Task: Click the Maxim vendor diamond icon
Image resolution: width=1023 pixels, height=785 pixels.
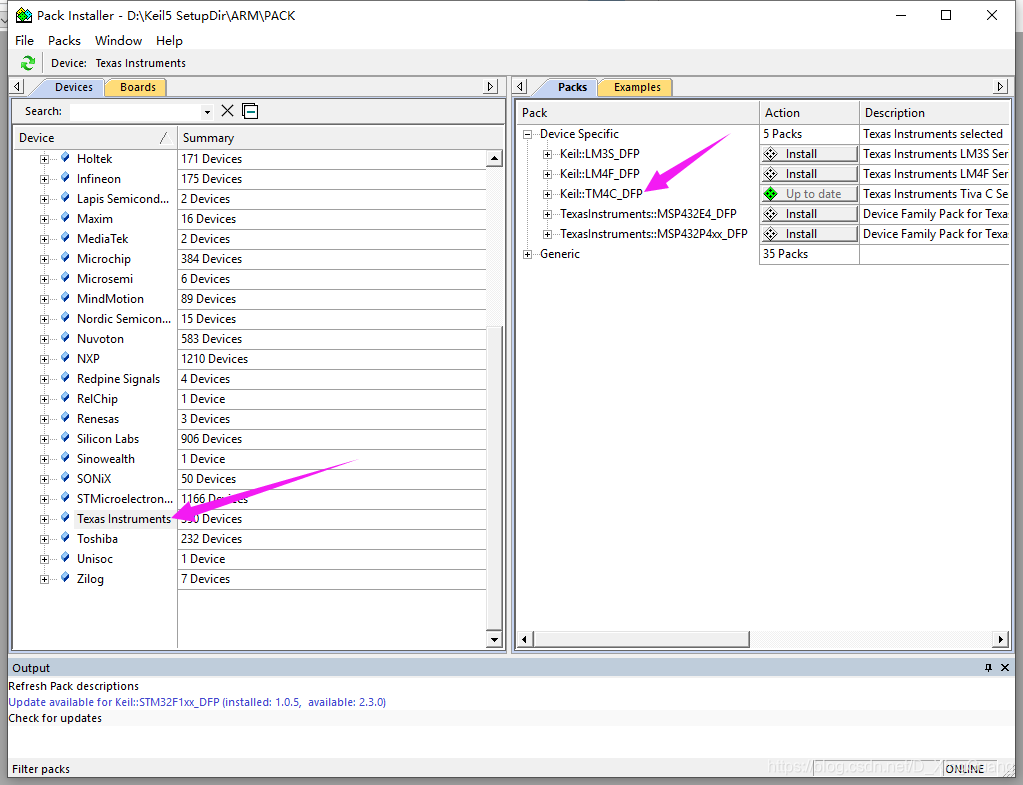Action: click(x=65, y=218)
